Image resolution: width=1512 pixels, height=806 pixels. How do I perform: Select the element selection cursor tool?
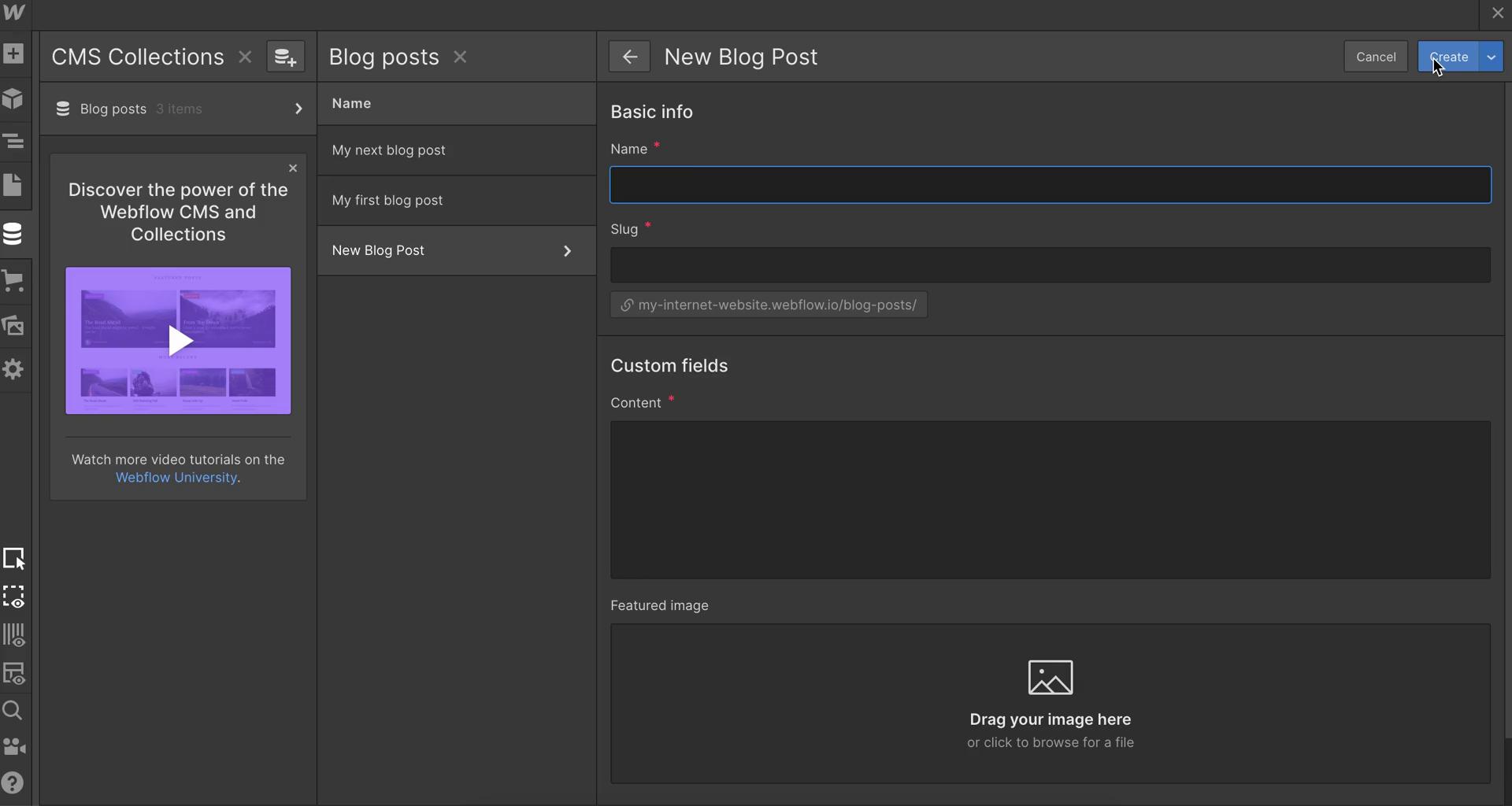[x=14, y=558]
